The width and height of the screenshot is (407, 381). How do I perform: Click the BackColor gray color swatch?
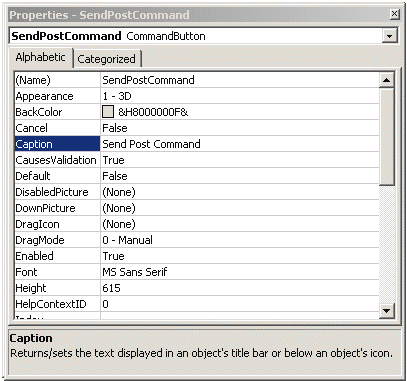click(108, 112)
